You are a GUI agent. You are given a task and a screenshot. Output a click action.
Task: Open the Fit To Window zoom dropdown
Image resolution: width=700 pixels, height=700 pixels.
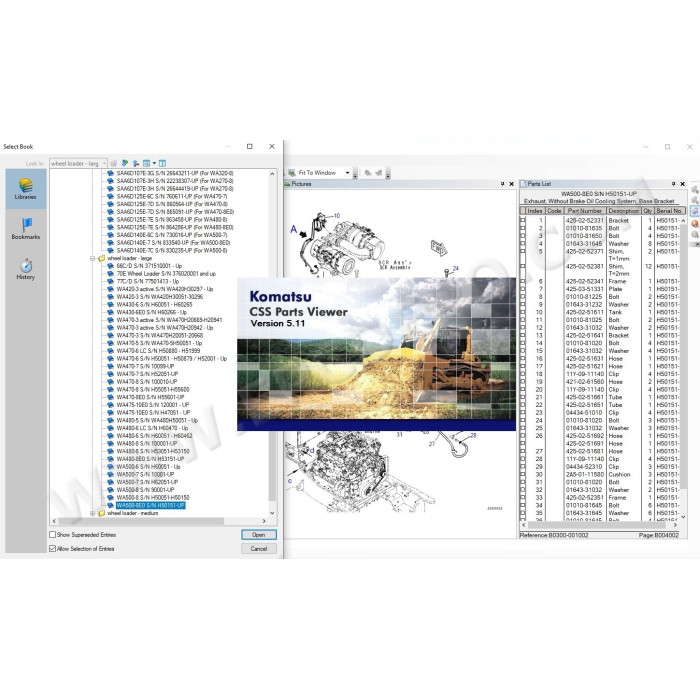(347, 173)
